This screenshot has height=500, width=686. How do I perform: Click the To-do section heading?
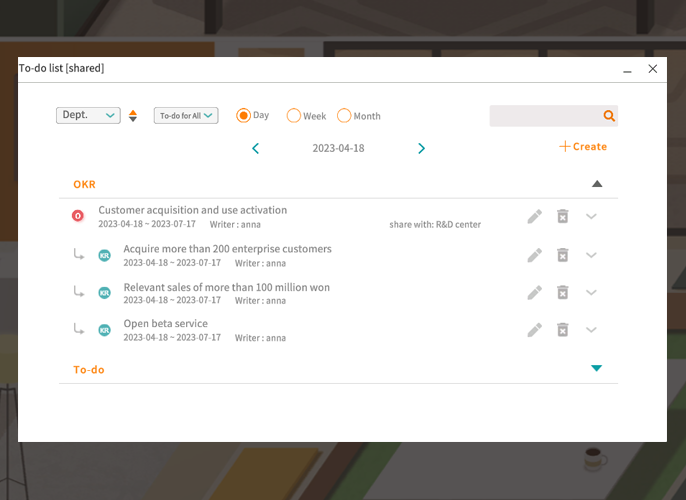[x=89, y=370]
